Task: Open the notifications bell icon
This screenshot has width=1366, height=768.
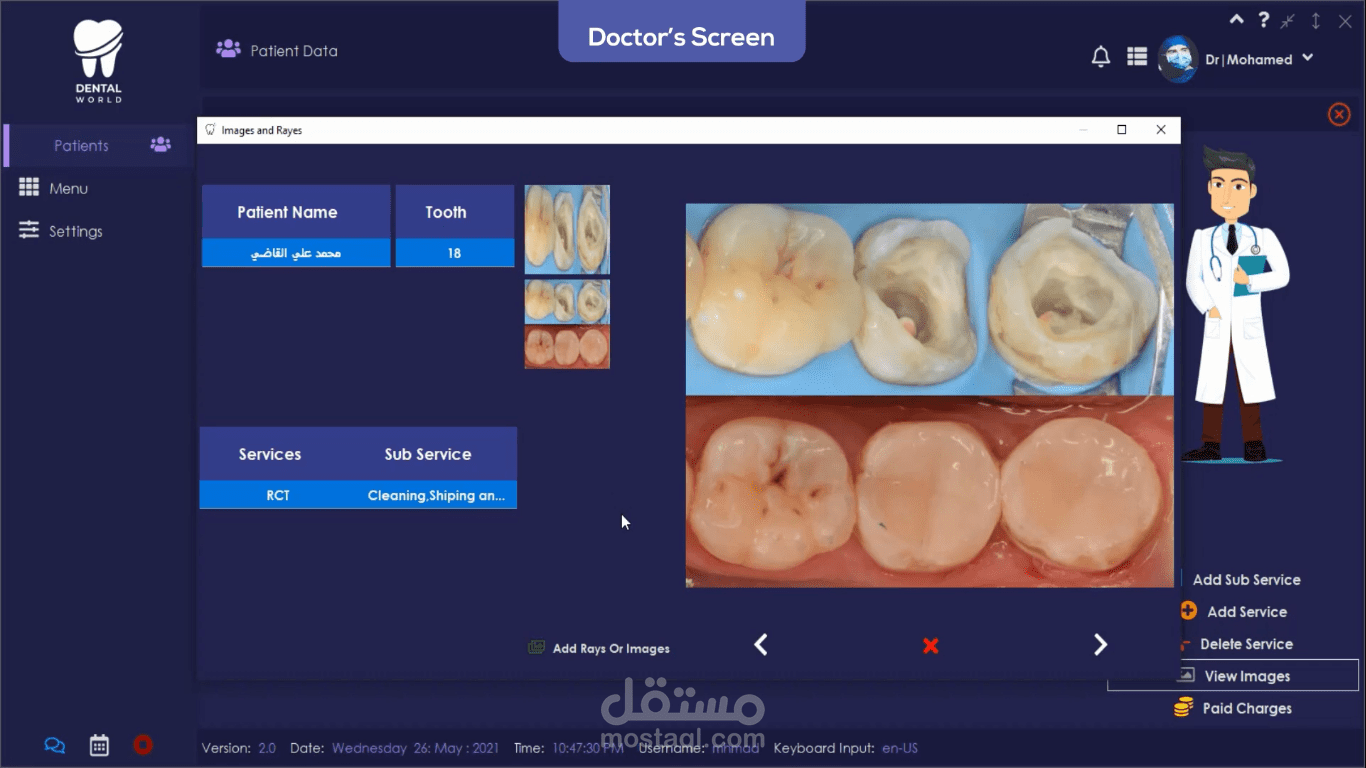Action: point(1100,57)
